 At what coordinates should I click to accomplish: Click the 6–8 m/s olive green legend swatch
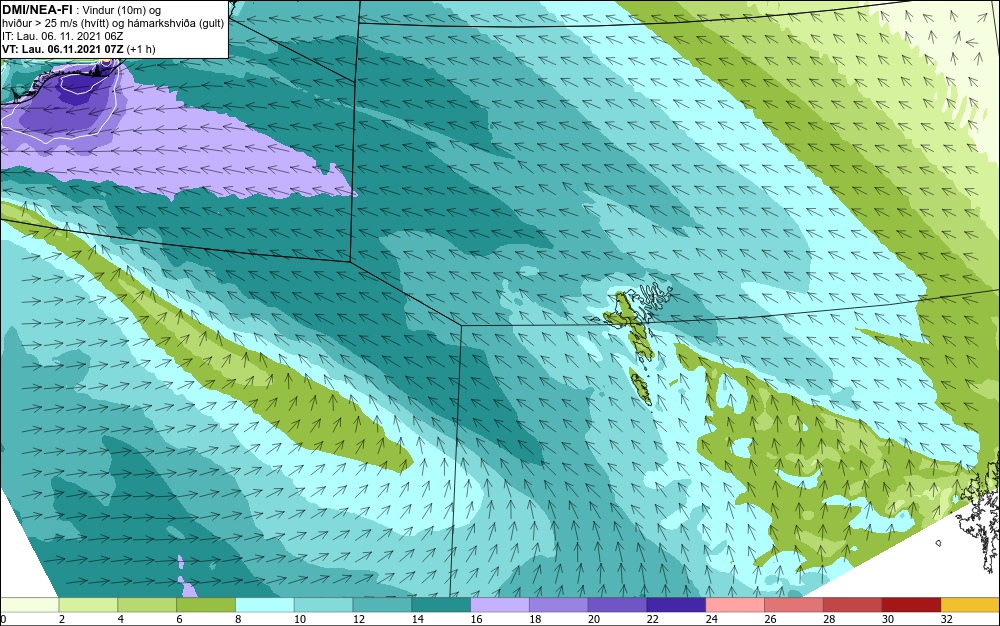206,605
